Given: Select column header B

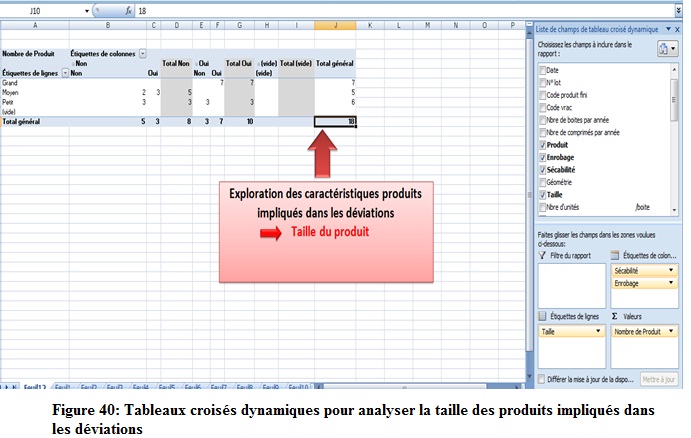Looking at the screenshot, I should (108, 26).
